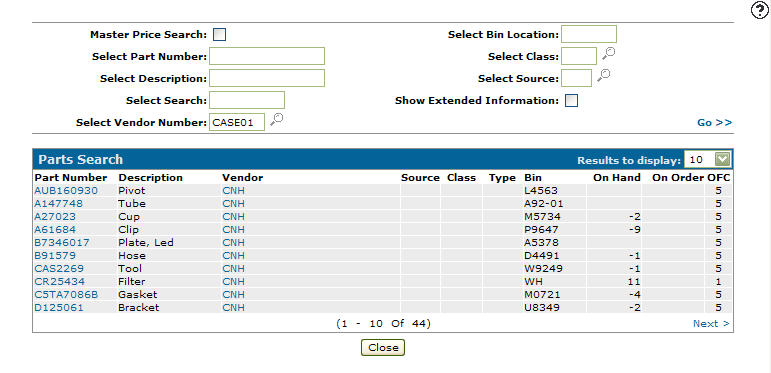
Task: Open the help question mark icon
Action: click(760, 10)
